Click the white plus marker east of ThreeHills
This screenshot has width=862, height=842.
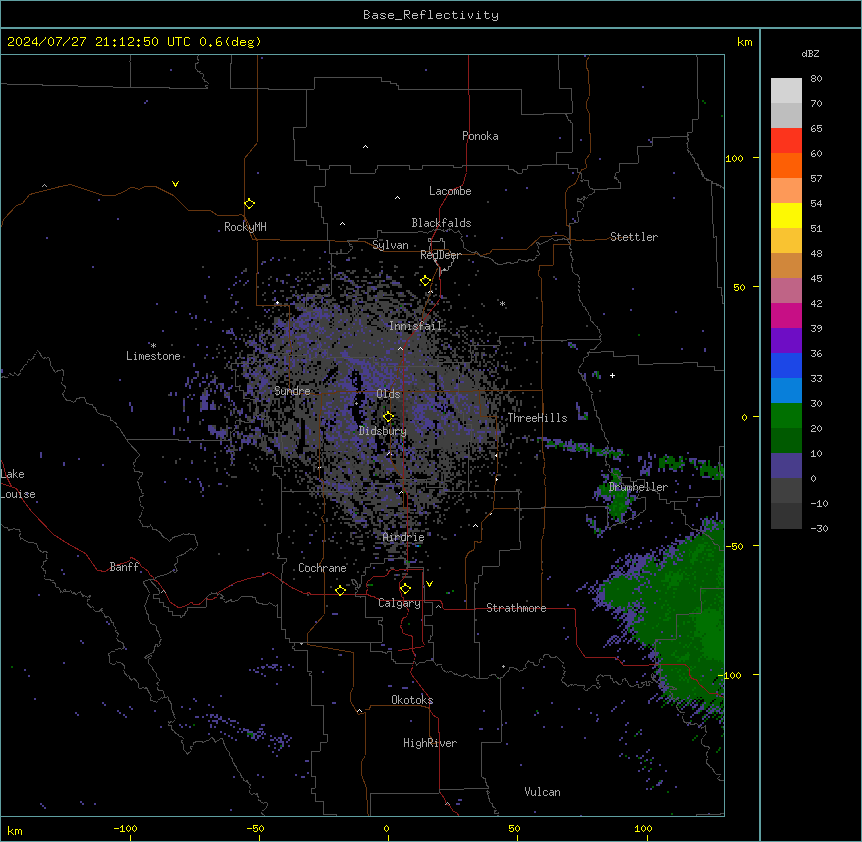(x=612, y=375)
